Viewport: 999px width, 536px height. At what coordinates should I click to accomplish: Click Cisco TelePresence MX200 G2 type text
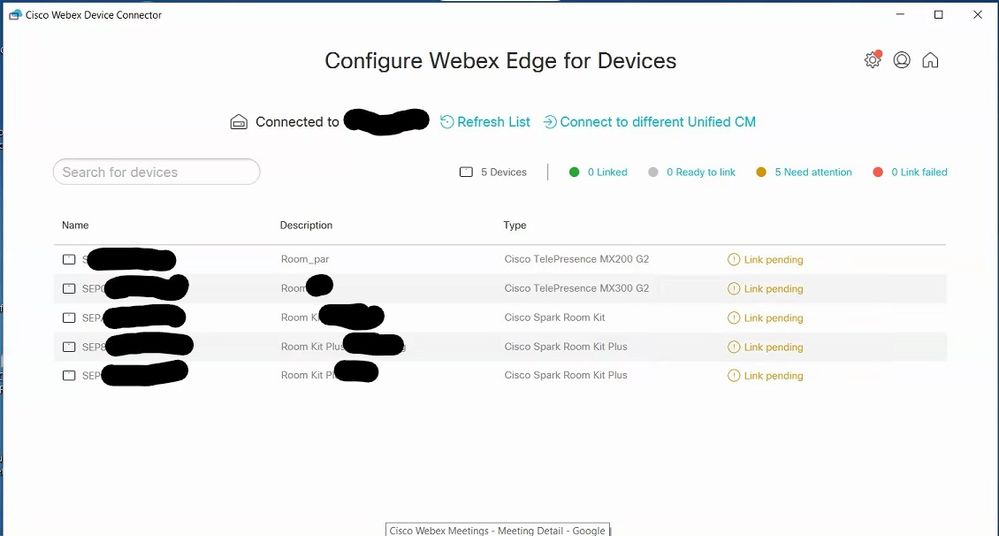pyautogui.click(x=577, y=259)
